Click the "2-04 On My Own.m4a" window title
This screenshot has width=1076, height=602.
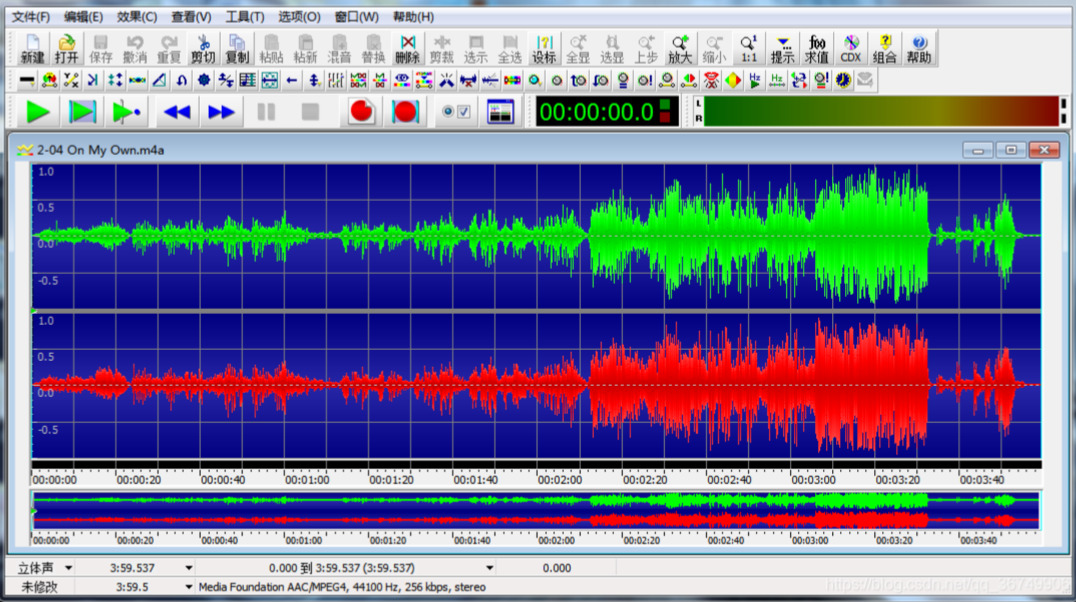point(100,150)
